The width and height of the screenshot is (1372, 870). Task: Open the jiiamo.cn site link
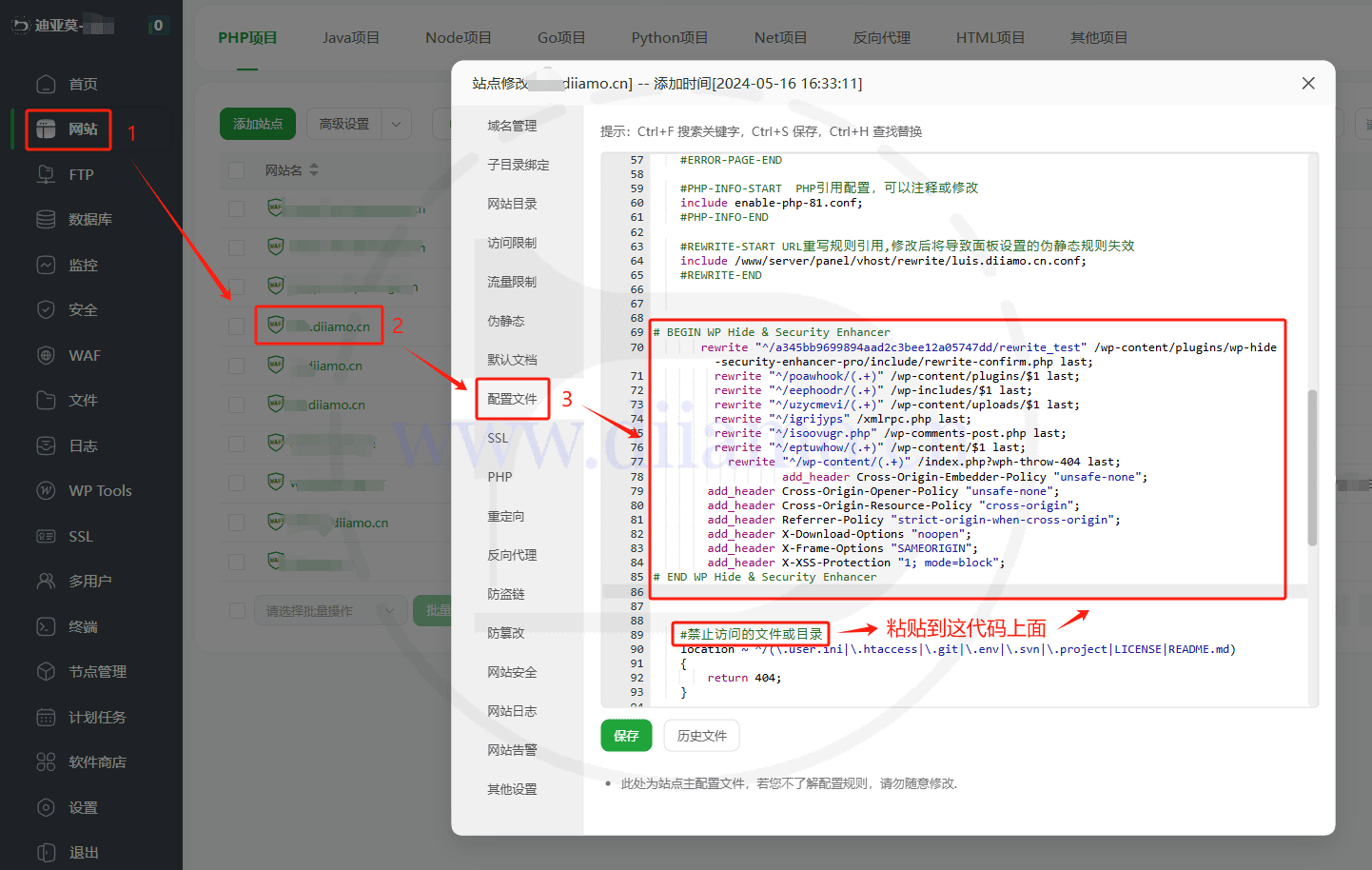[362, 523]
